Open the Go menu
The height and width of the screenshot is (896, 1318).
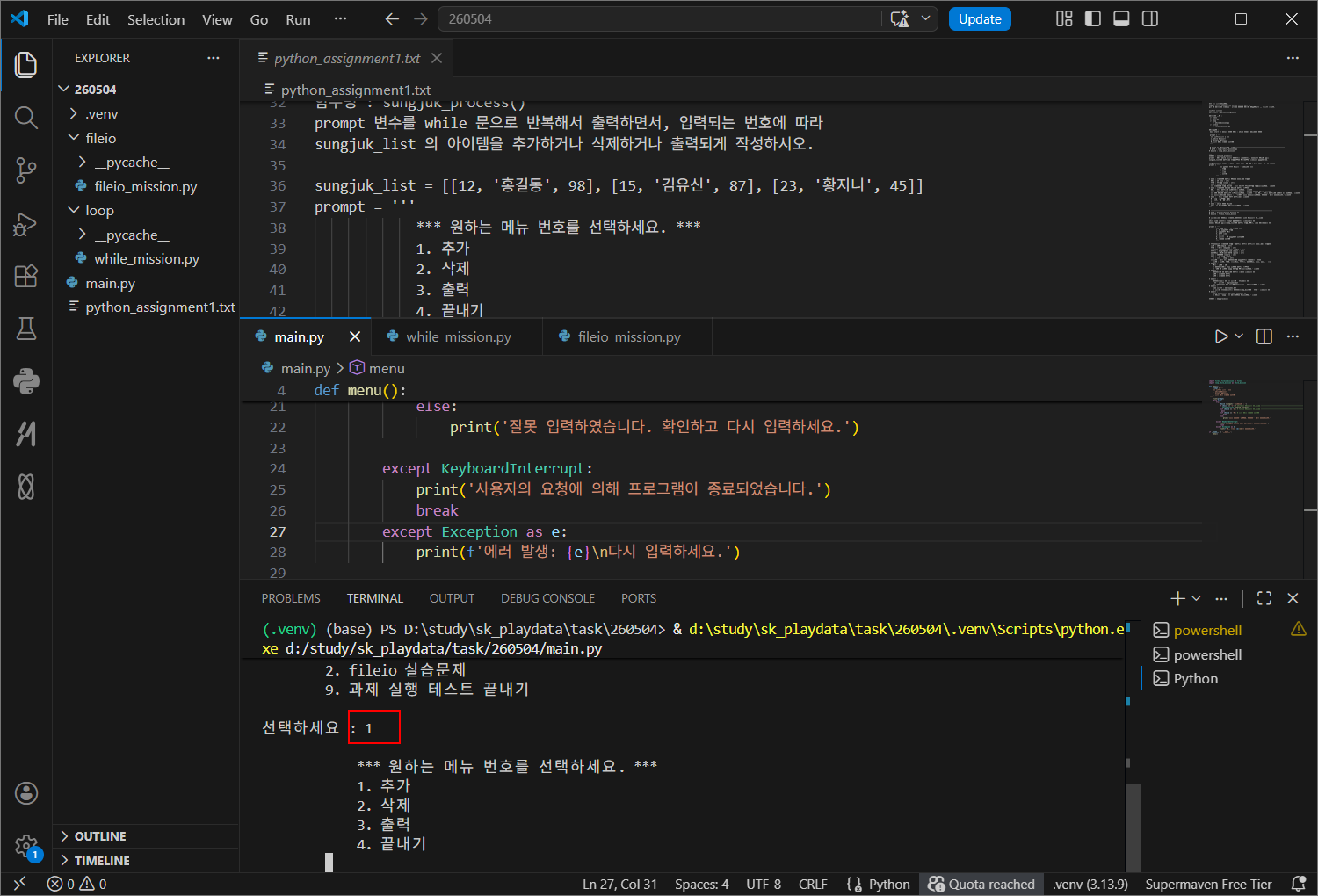click(x=259, y=19)
